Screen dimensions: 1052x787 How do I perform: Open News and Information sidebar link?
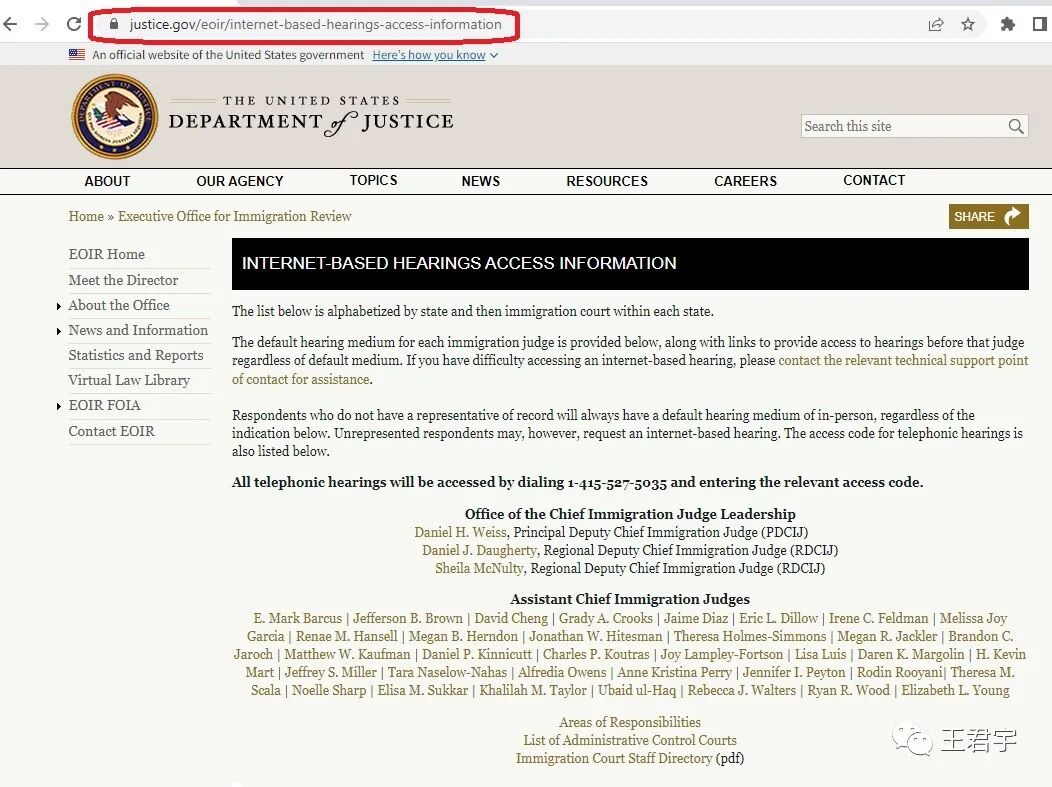coord(138,330)
